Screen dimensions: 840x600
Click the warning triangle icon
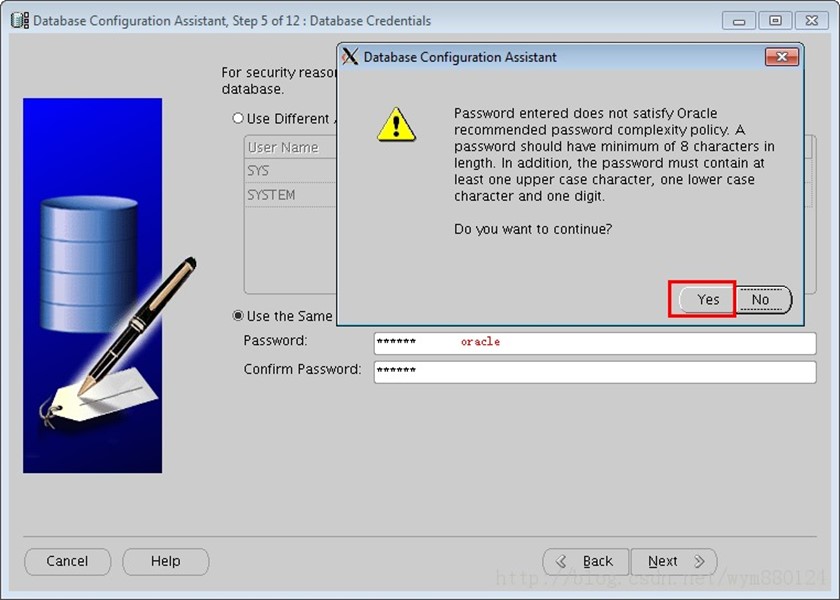396,124
